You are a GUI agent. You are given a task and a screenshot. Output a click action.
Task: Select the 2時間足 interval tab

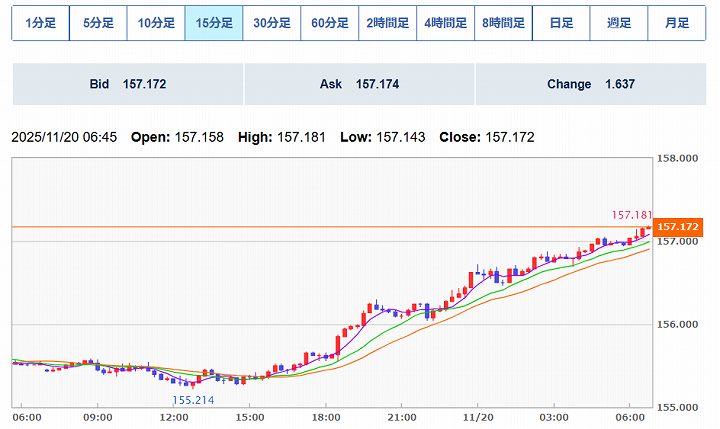pyautogui.click(x=388, y=23)
